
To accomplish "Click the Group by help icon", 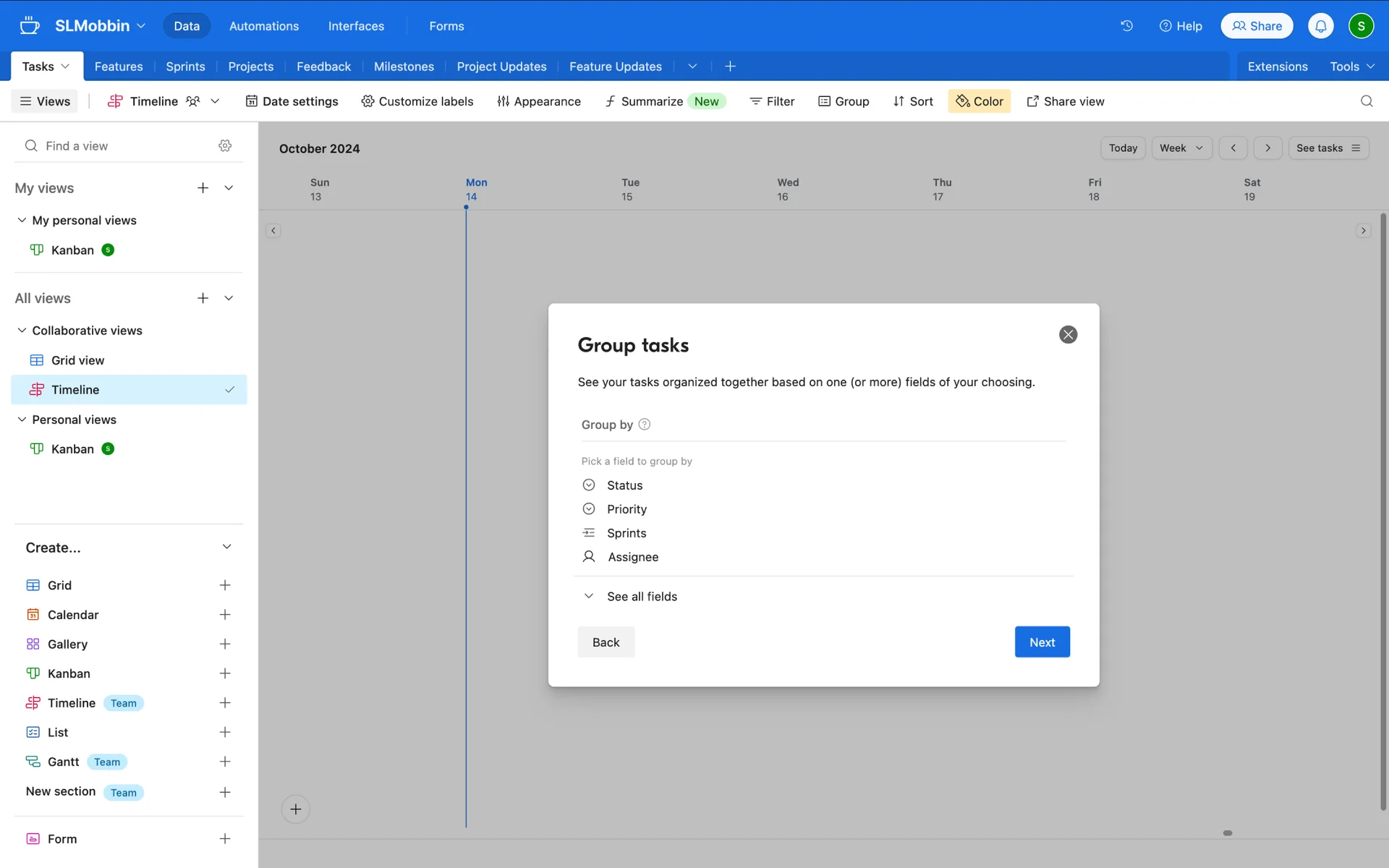I will point(645,425).
